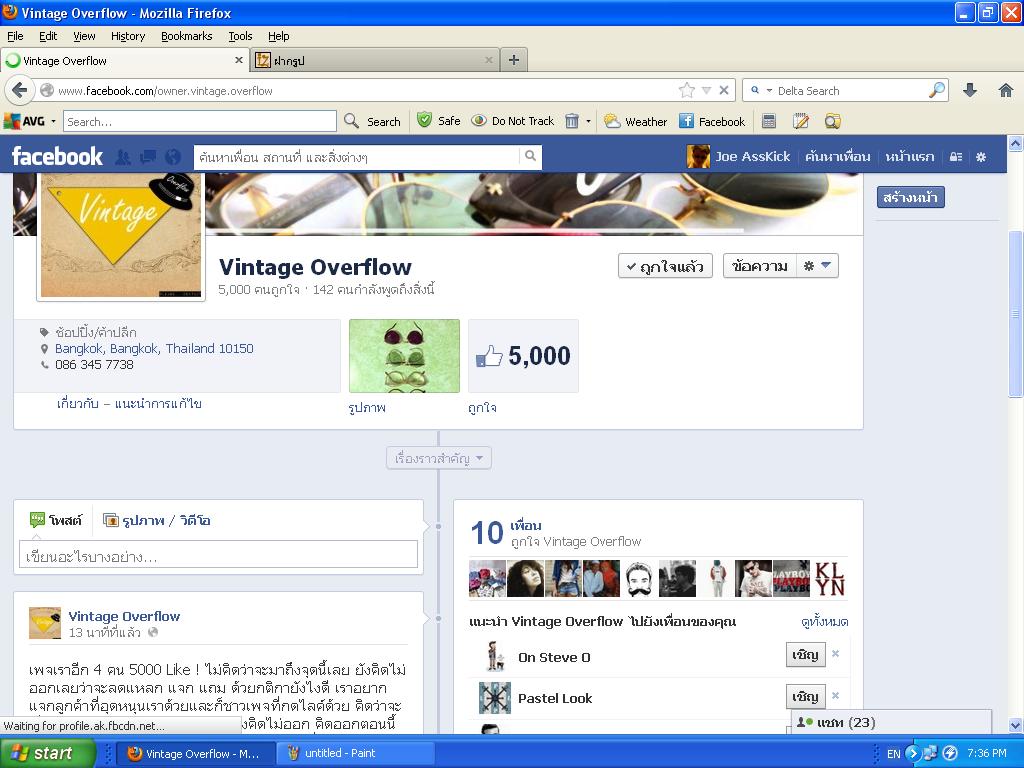Open the รูปภาพ photos thumbnail
This screenshot has height=768, width=1024.
point(404,356)
